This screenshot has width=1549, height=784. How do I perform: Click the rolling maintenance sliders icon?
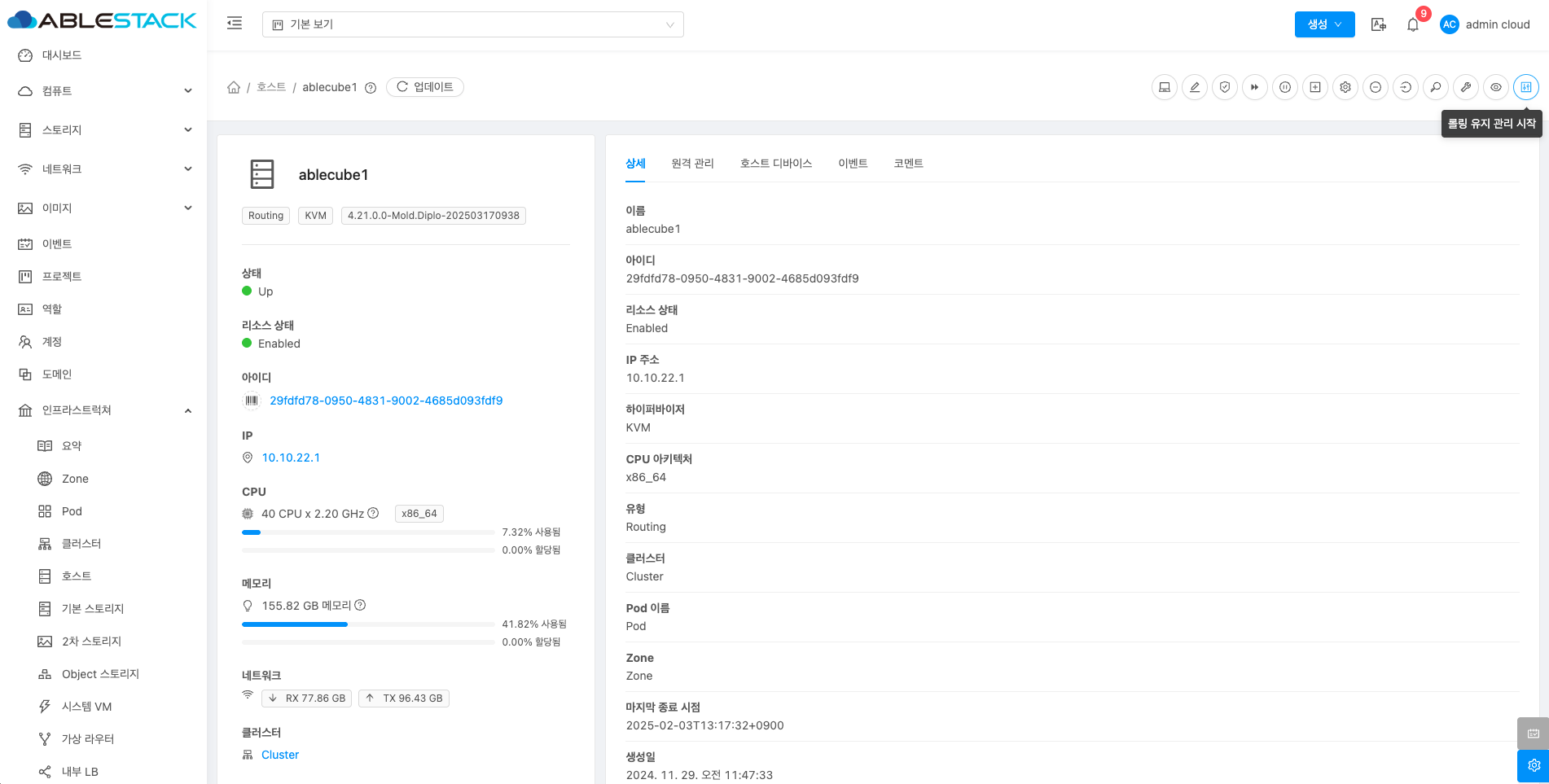(1526, 87)
